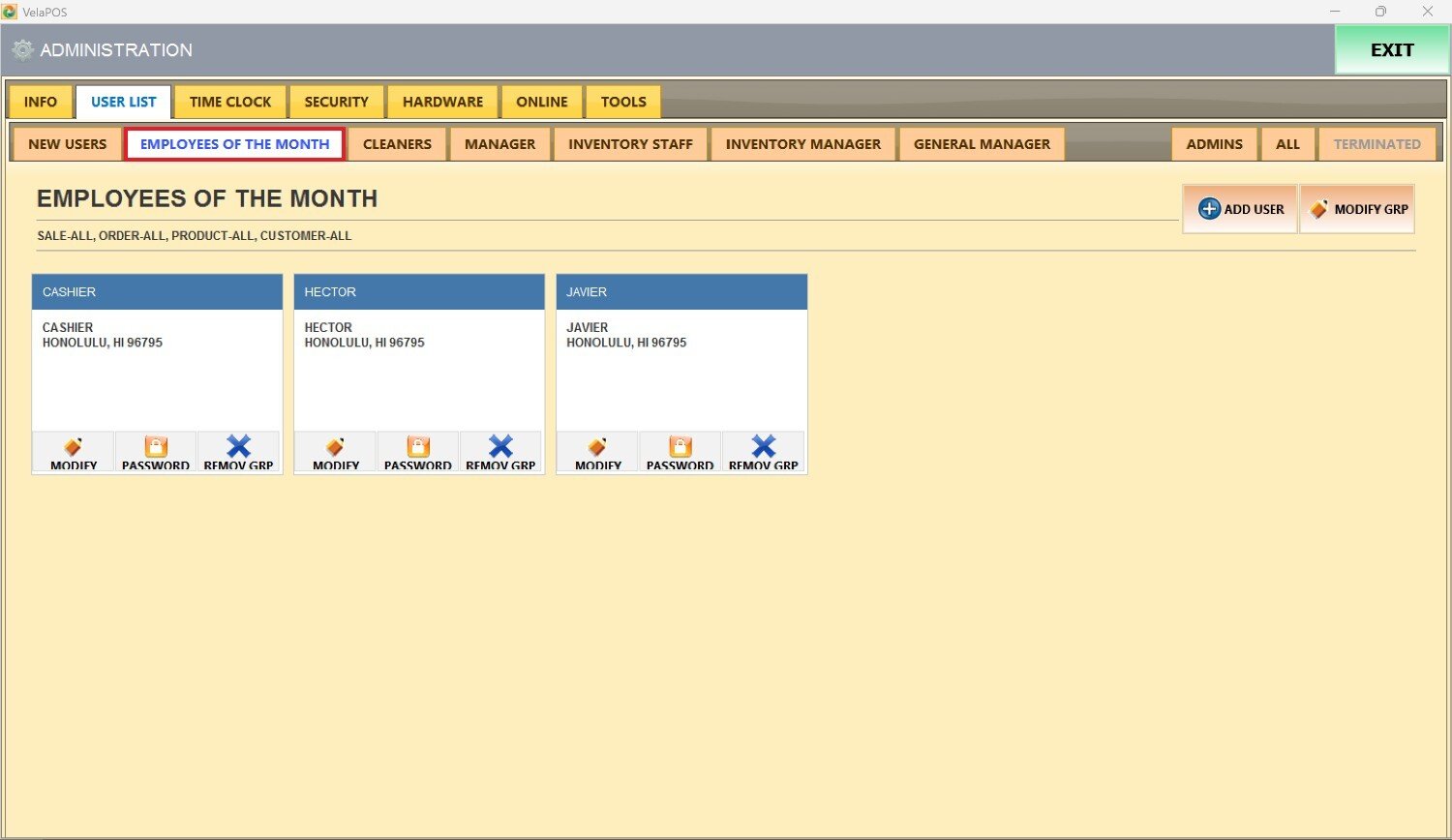
Task: Click the Add User button
Action: pyautogui.click(x=1240, y=209)
